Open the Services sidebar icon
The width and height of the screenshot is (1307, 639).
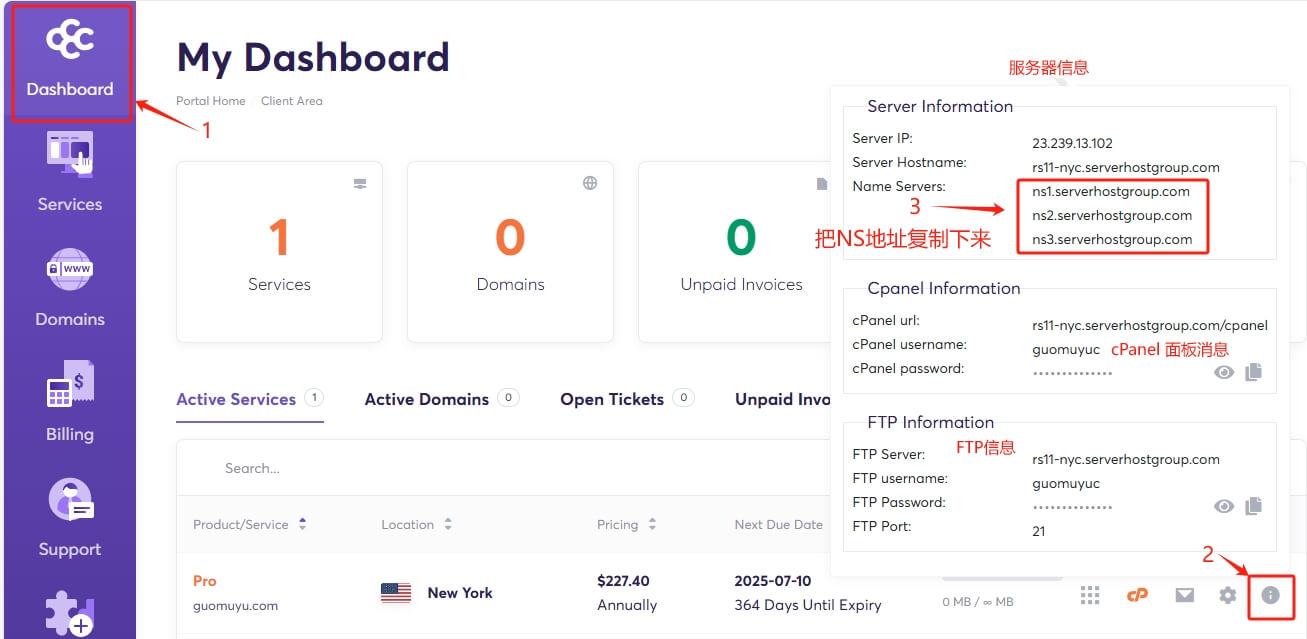point(69,172)
